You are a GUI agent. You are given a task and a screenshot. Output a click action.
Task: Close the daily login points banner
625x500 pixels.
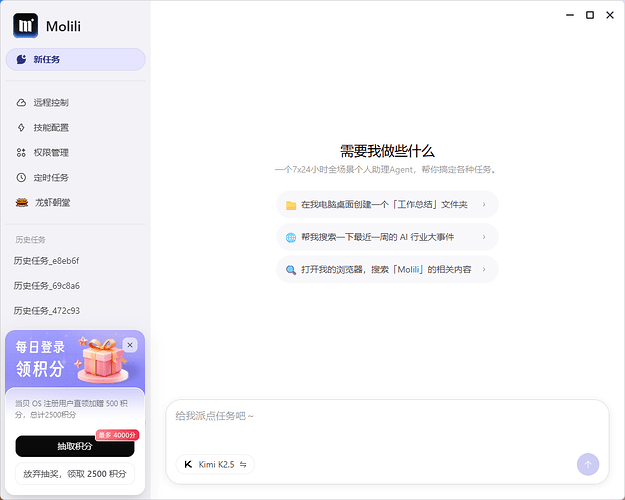pyautogui.click(x=130, y=345)
